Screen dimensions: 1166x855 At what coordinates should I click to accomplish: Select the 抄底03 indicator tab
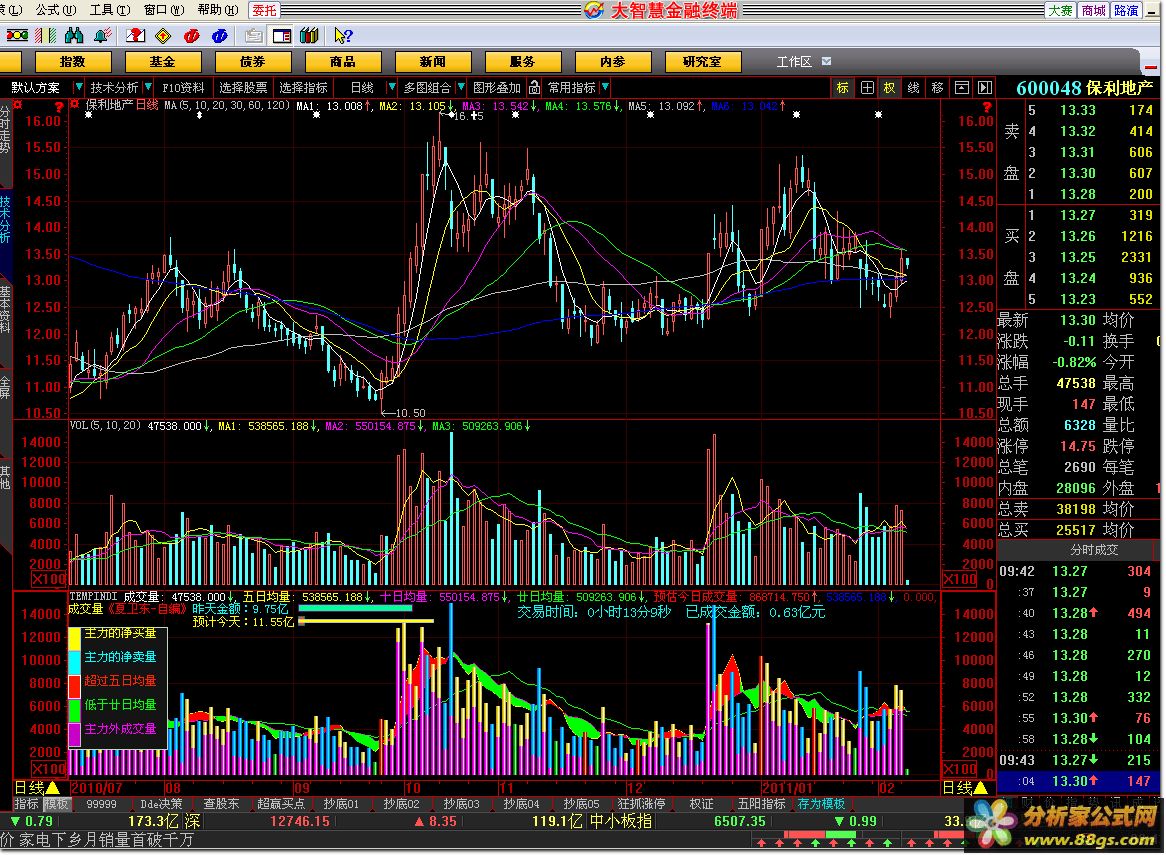point(462,804)
